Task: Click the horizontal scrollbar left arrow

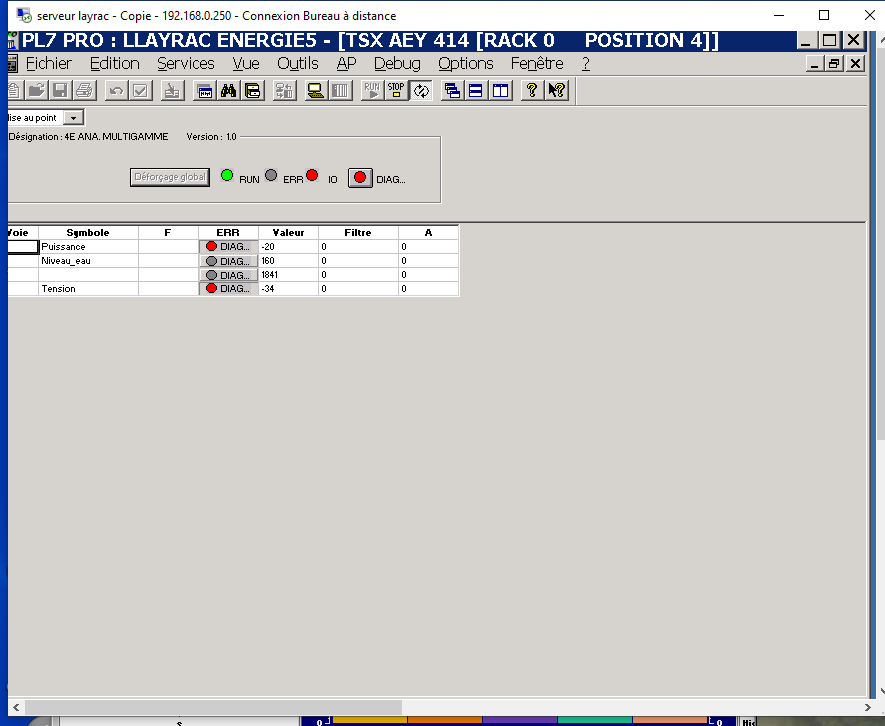Action: pos(16,707)
